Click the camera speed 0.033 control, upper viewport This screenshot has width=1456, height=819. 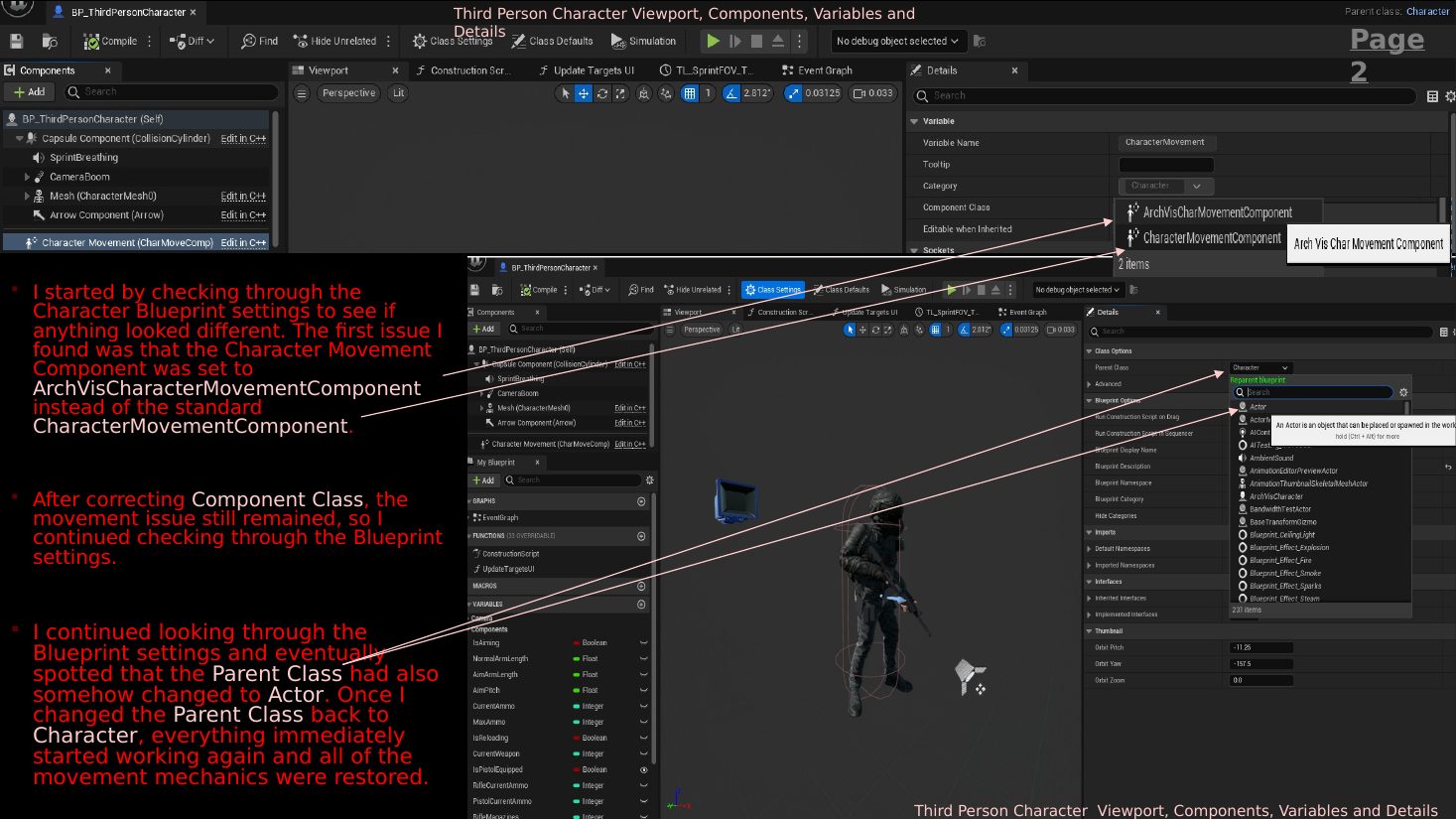tap(872, 93)
